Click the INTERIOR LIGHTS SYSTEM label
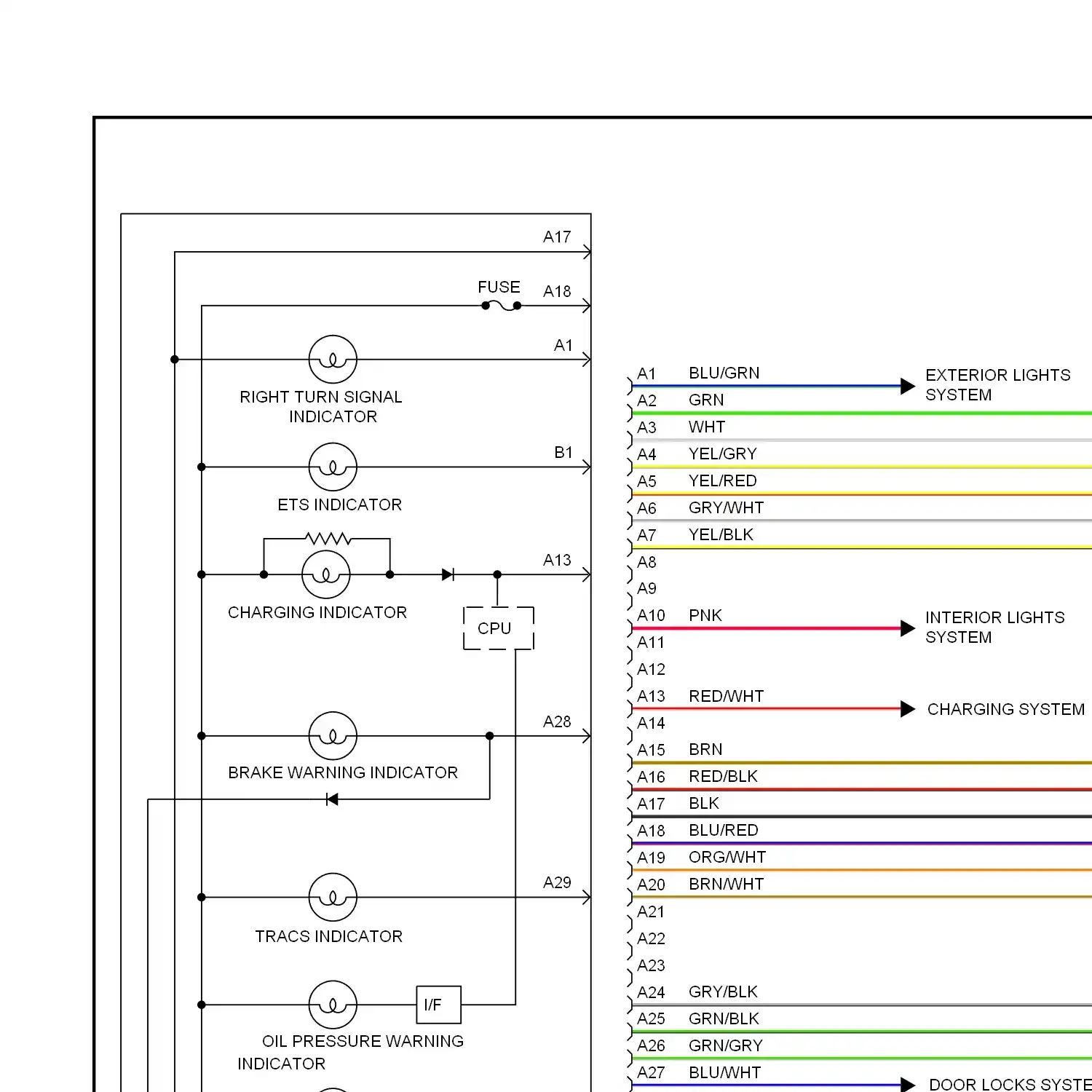The height and width of the screenshot is (1092, 1092). 995,628
